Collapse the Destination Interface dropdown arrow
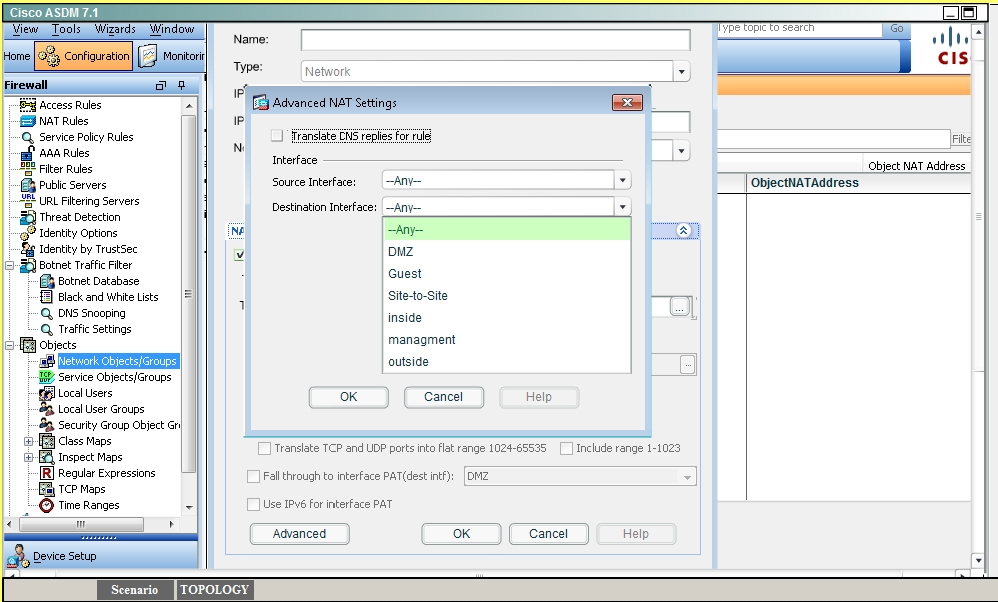Viewport: 998px width, 602px height. 622,207
